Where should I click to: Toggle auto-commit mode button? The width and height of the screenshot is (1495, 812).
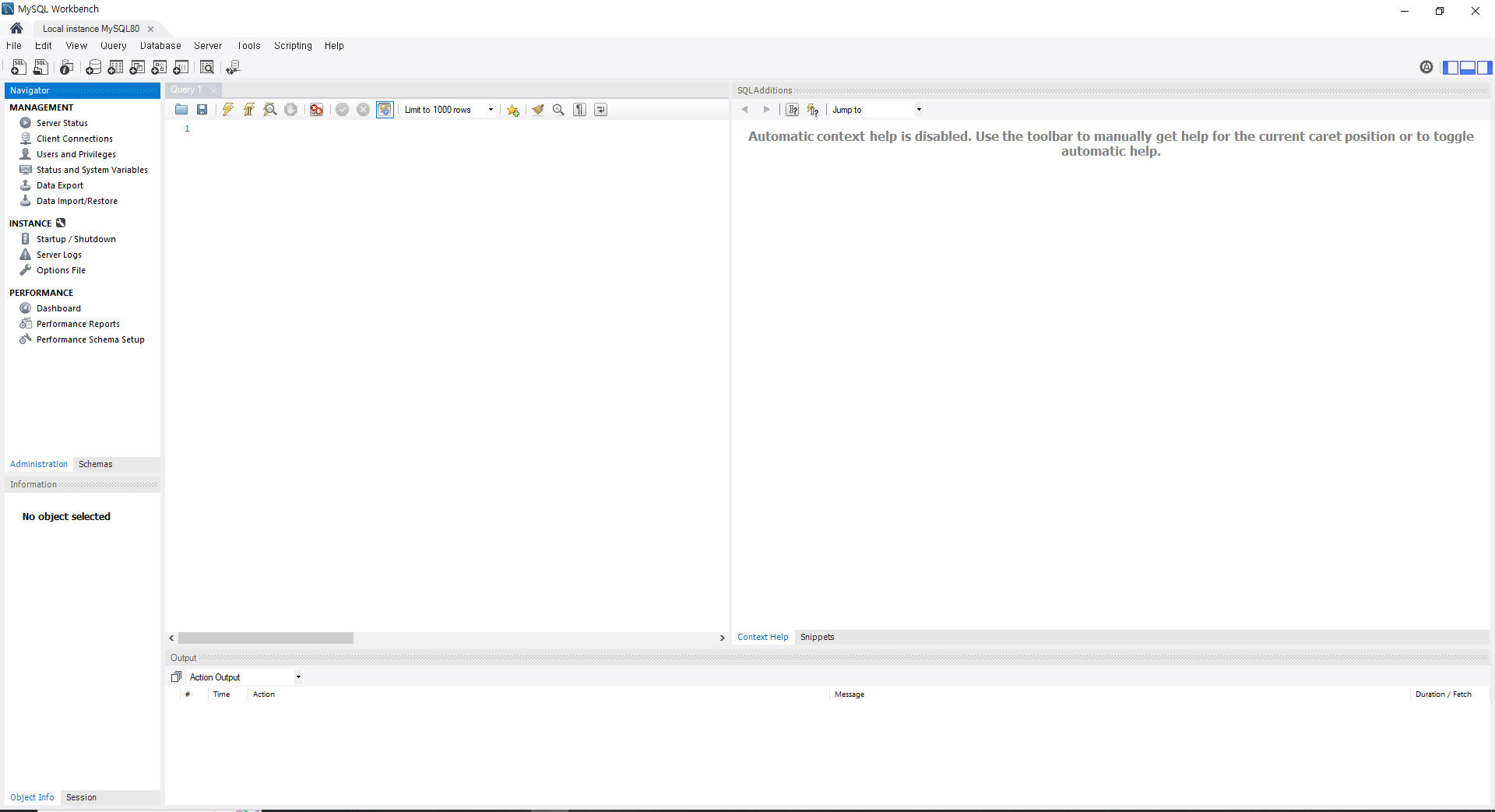click(385, 110)
